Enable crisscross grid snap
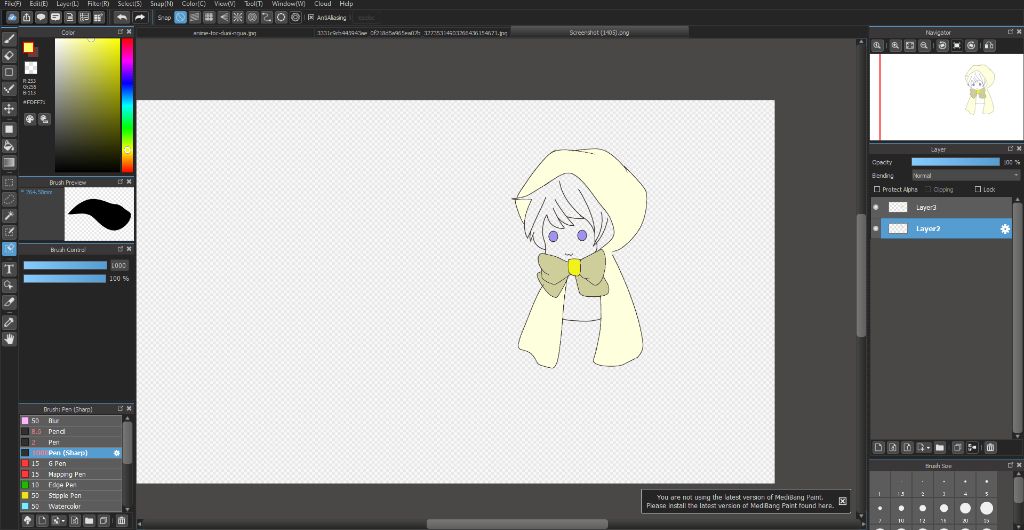 coord(209,18)
